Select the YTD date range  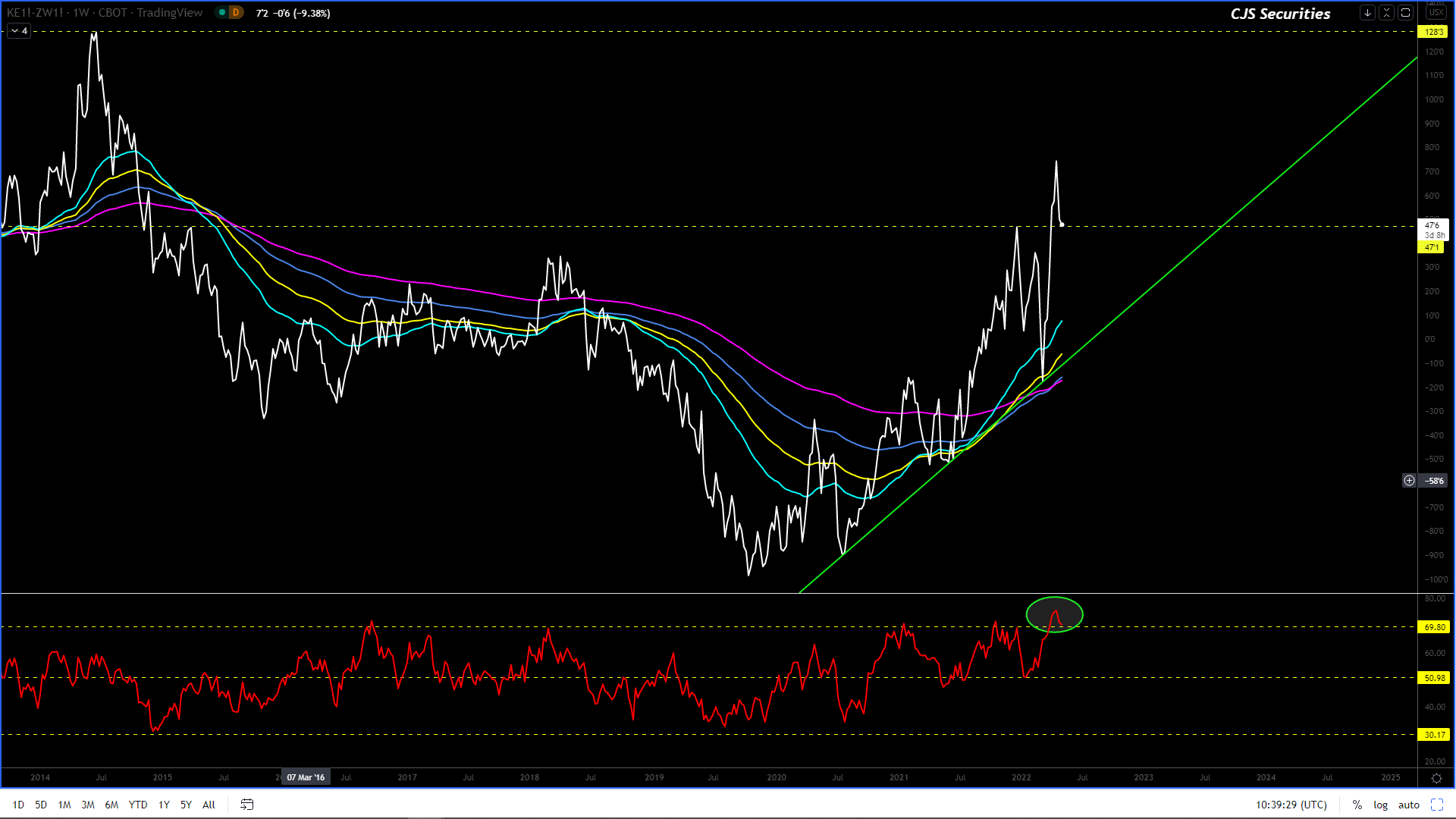click(x=138, y=805)
